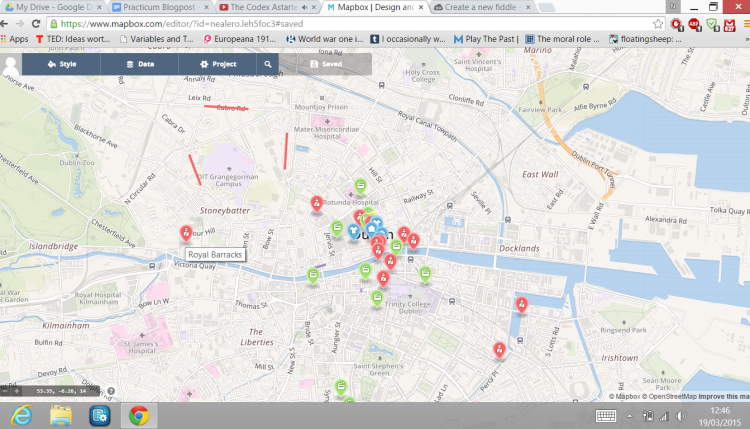The height and width of the screenshot is (429, 750).
Task: Open floatingsheep bookmark
Action: (645, 39)
